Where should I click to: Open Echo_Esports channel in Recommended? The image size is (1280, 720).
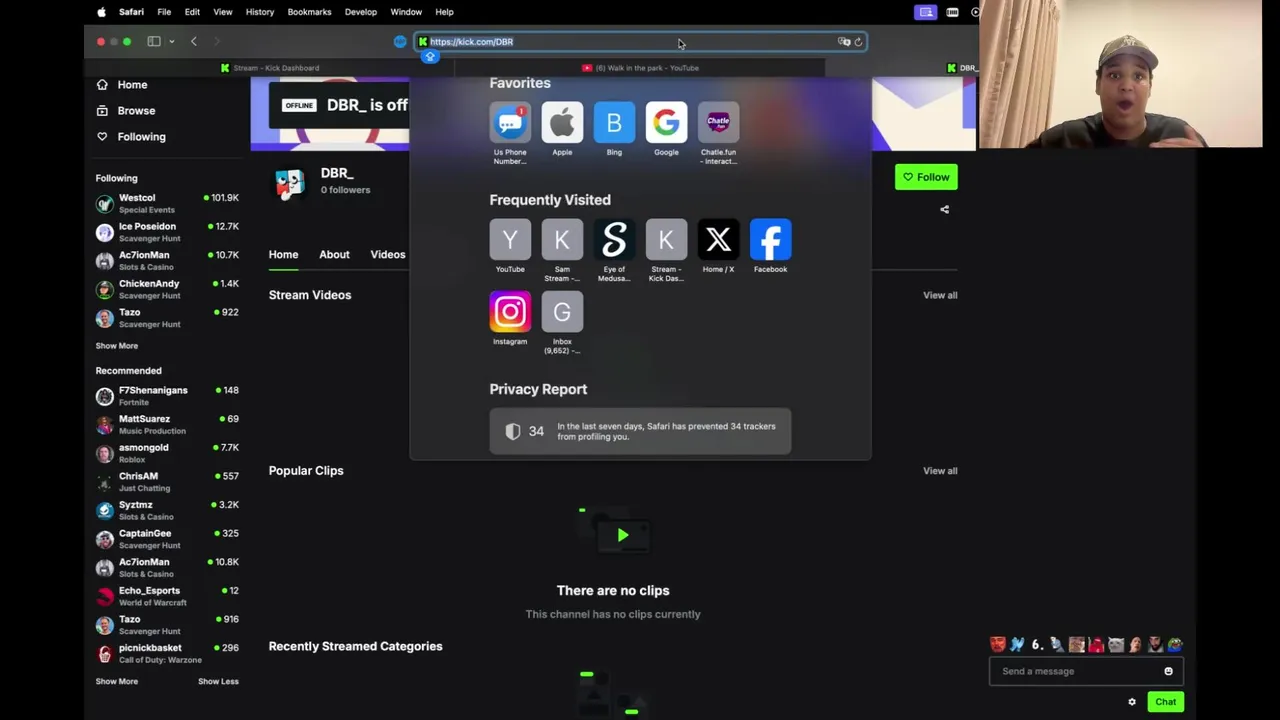pyautogui.click(x=167, y=596)
